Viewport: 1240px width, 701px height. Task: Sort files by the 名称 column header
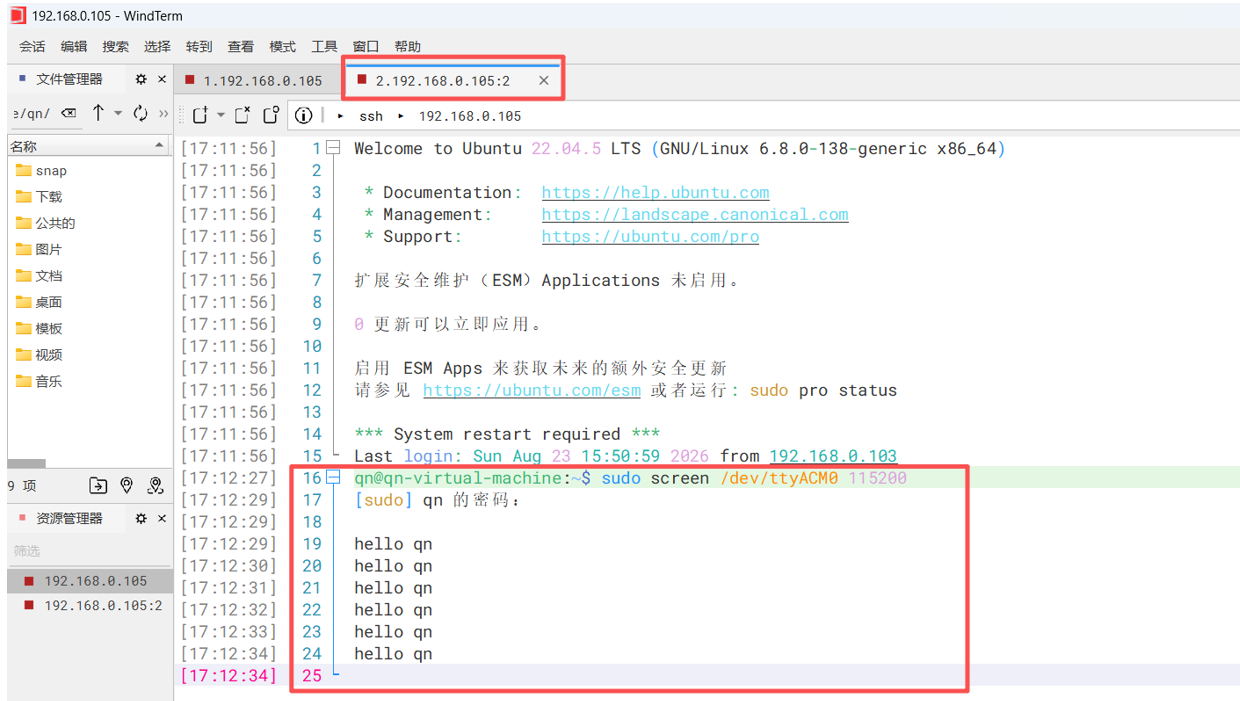pos(88,146)
